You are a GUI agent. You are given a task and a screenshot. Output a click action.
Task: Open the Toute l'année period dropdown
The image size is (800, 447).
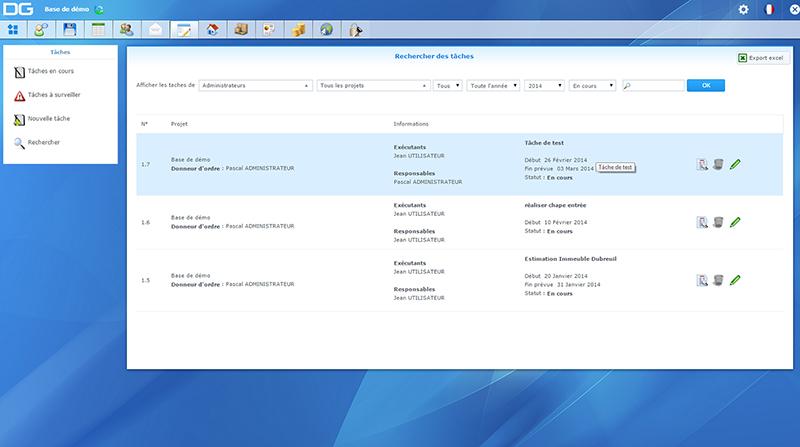[493, 86]
